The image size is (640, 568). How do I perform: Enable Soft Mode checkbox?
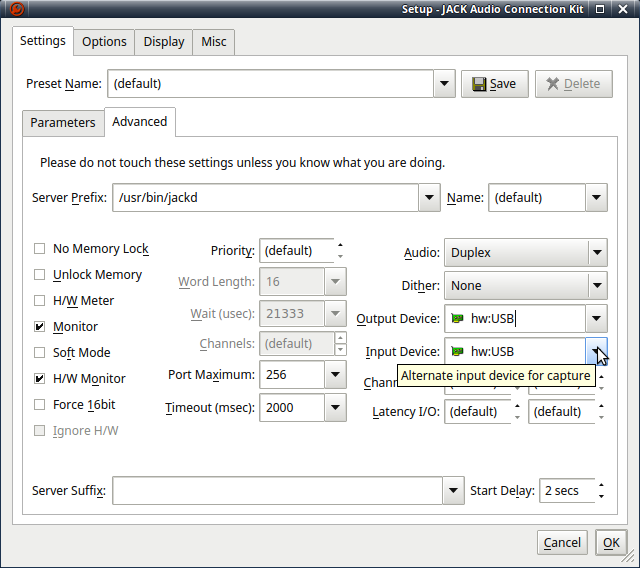pyautogui.click(x=39, y=353)
